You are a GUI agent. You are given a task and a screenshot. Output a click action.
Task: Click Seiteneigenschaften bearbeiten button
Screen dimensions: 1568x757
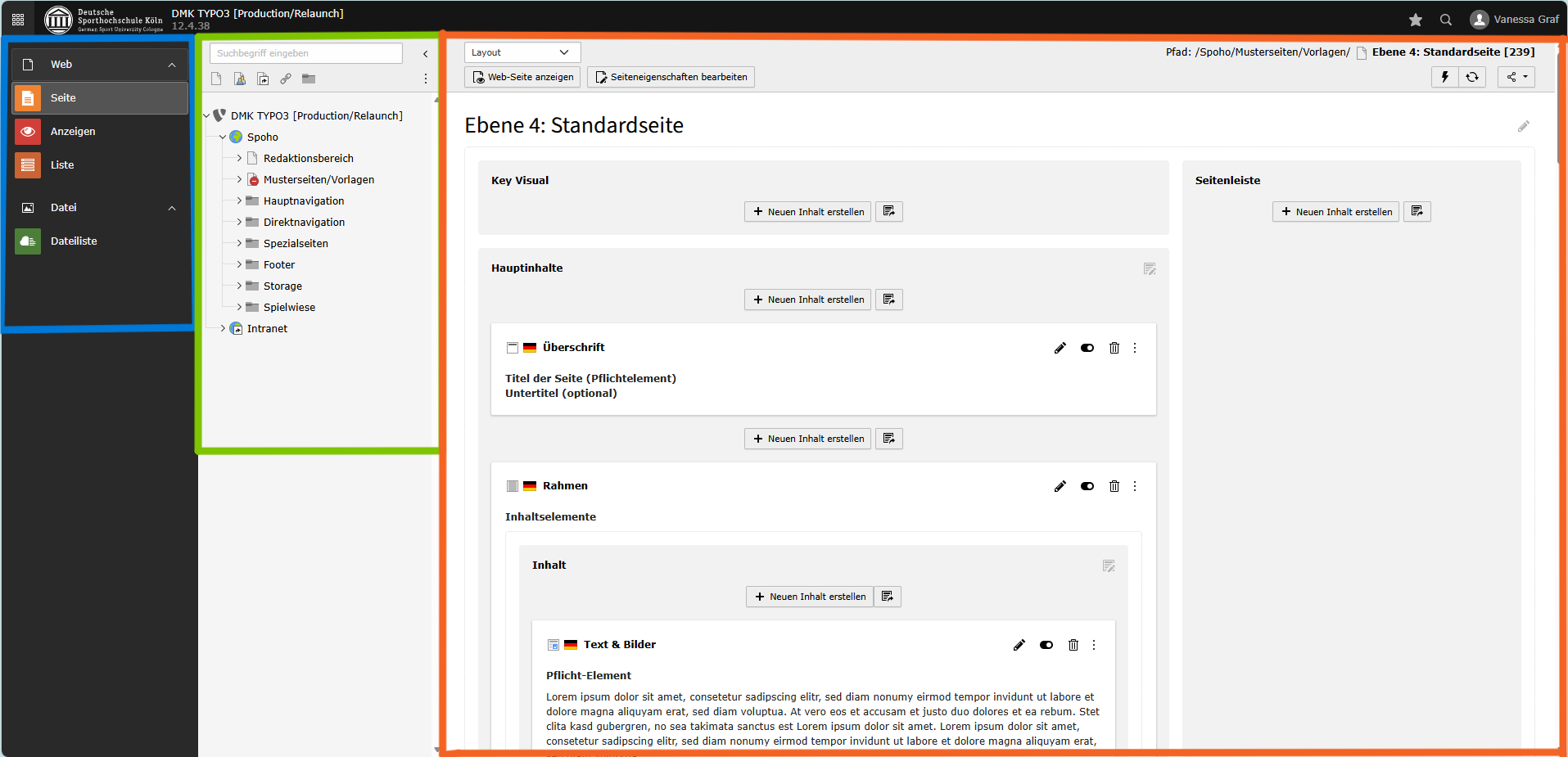[x=671, y=77]
